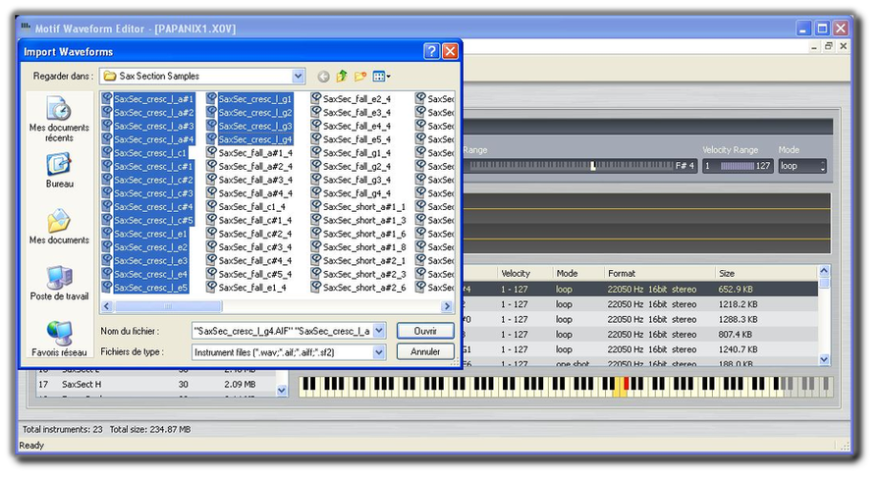Select file icon of SaxSec_fall_a#1_4
This screenshot has height=479, width=878.
coord(211,152)
